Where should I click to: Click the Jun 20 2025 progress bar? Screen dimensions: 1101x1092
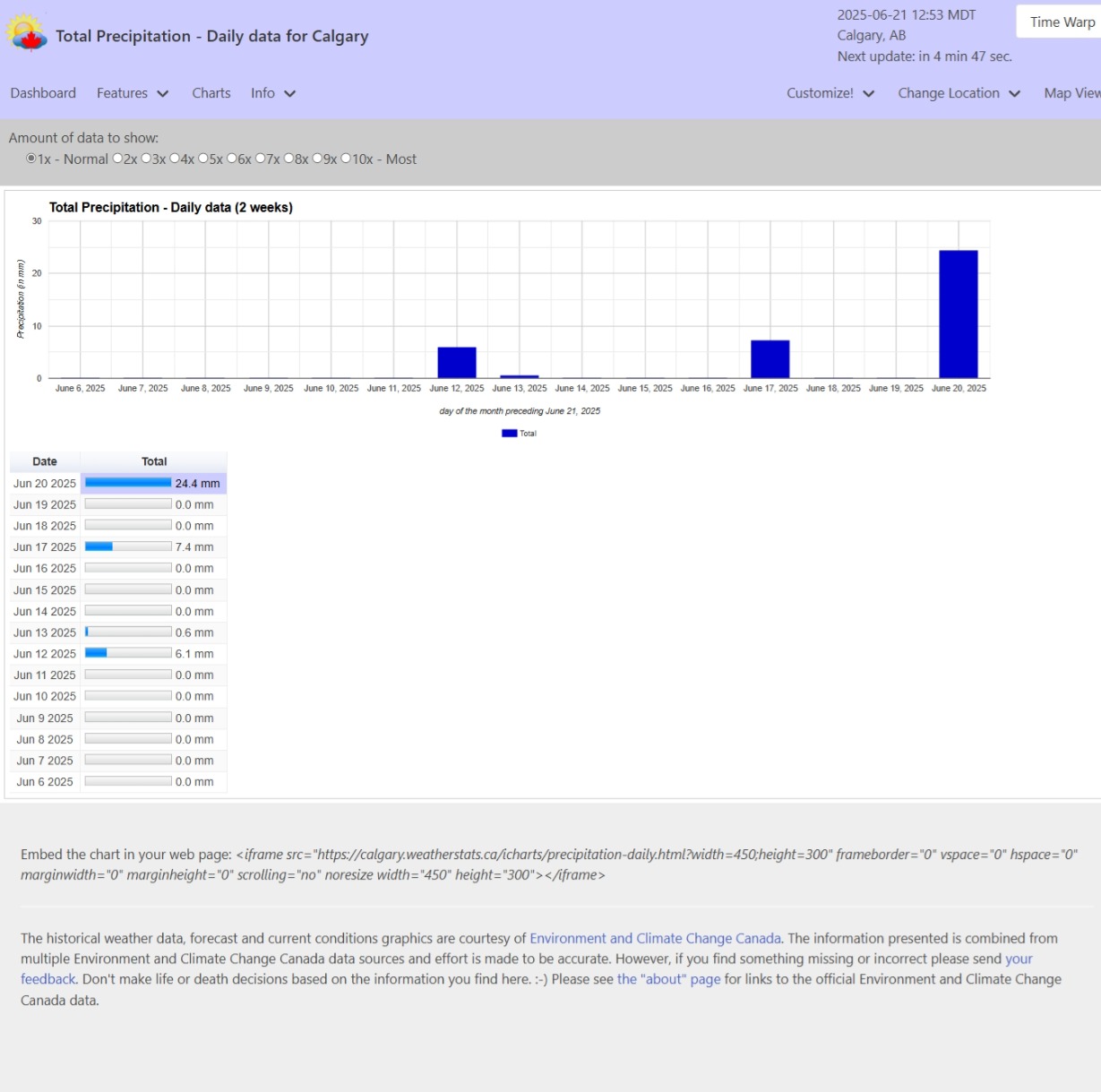coord(128,483)
